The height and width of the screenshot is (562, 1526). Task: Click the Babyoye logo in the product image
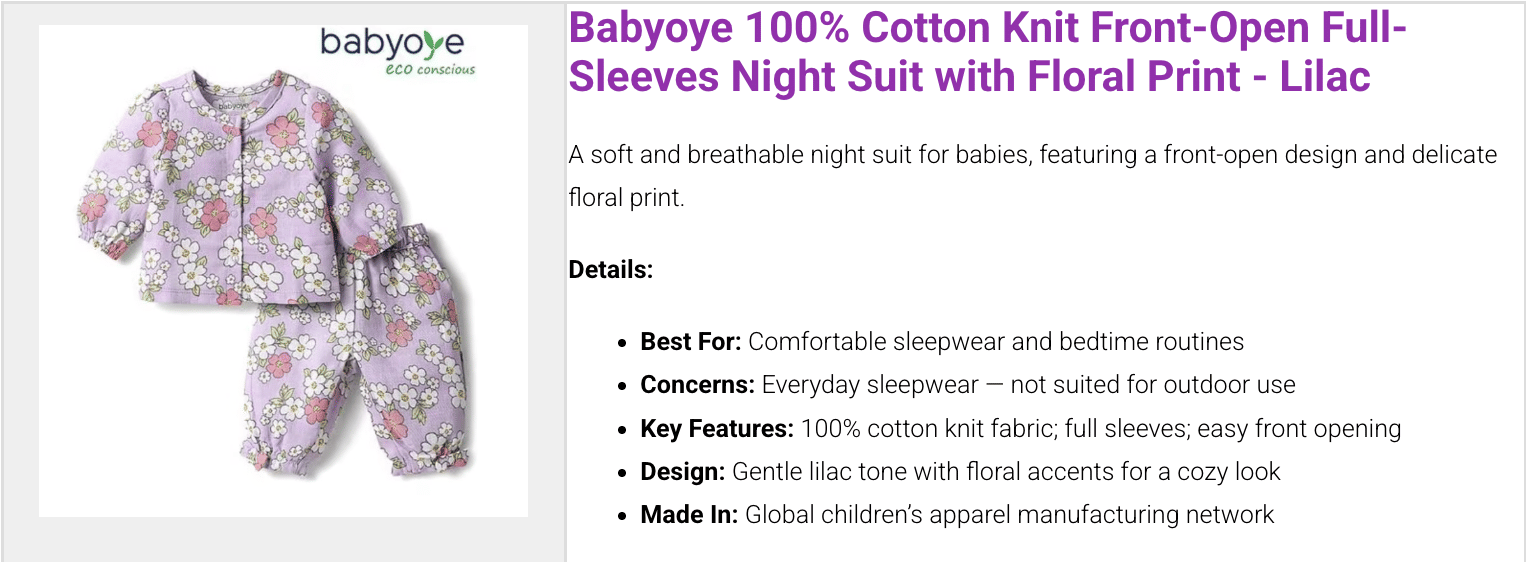pos(391,43)
